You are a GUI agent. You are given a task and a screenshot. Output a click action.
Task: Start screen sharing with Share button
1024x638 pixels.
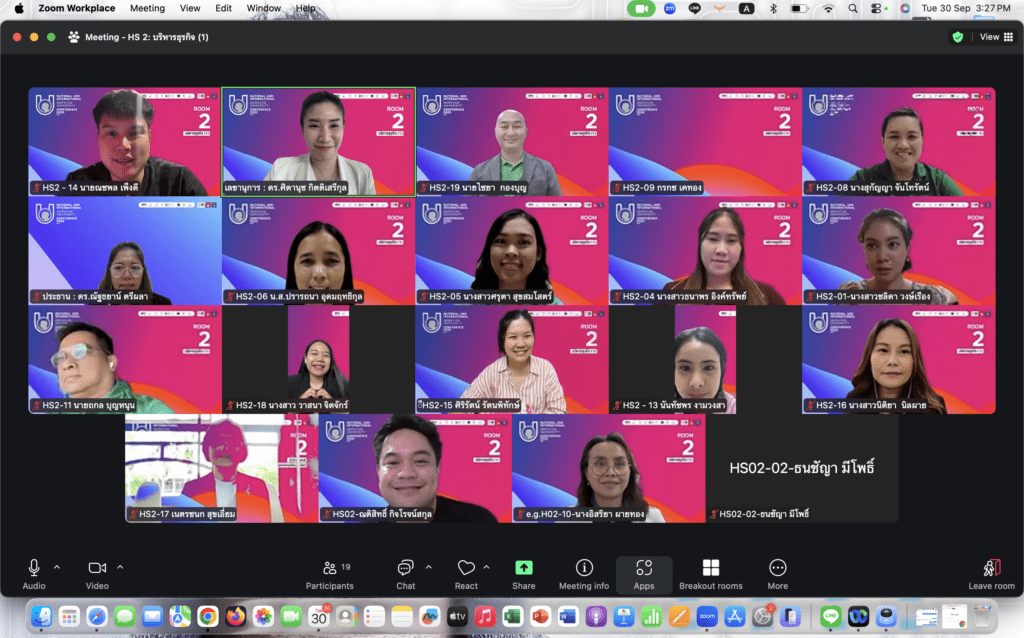point(524,572)
